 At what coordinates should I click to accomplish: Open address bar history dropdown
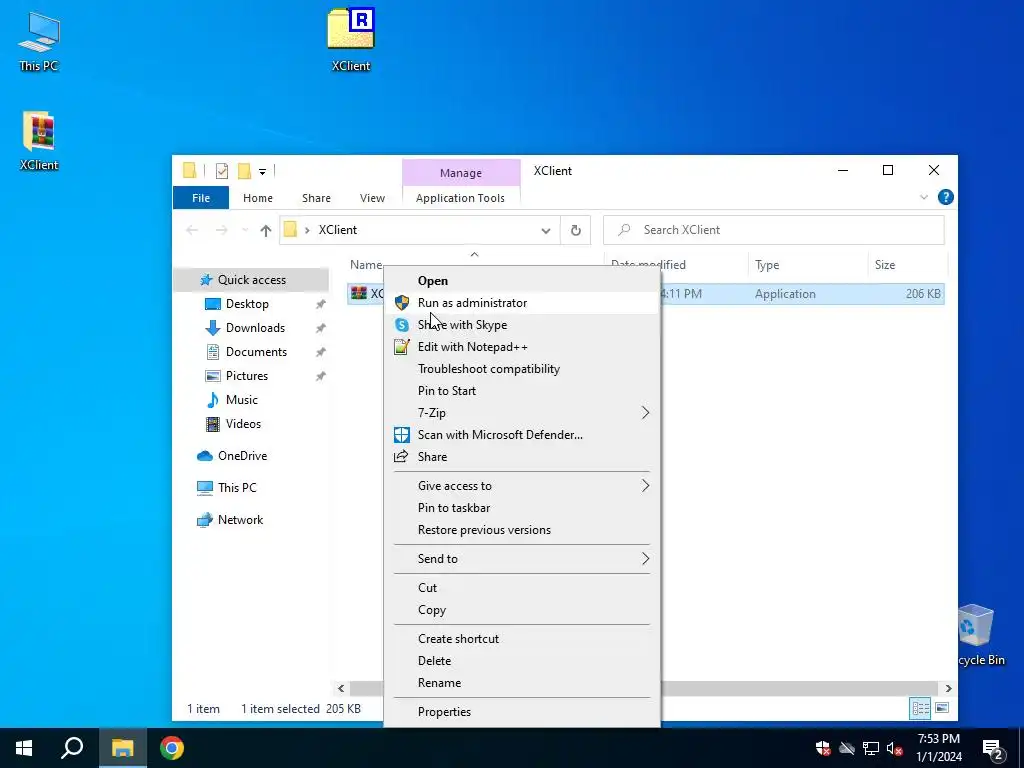545,230
